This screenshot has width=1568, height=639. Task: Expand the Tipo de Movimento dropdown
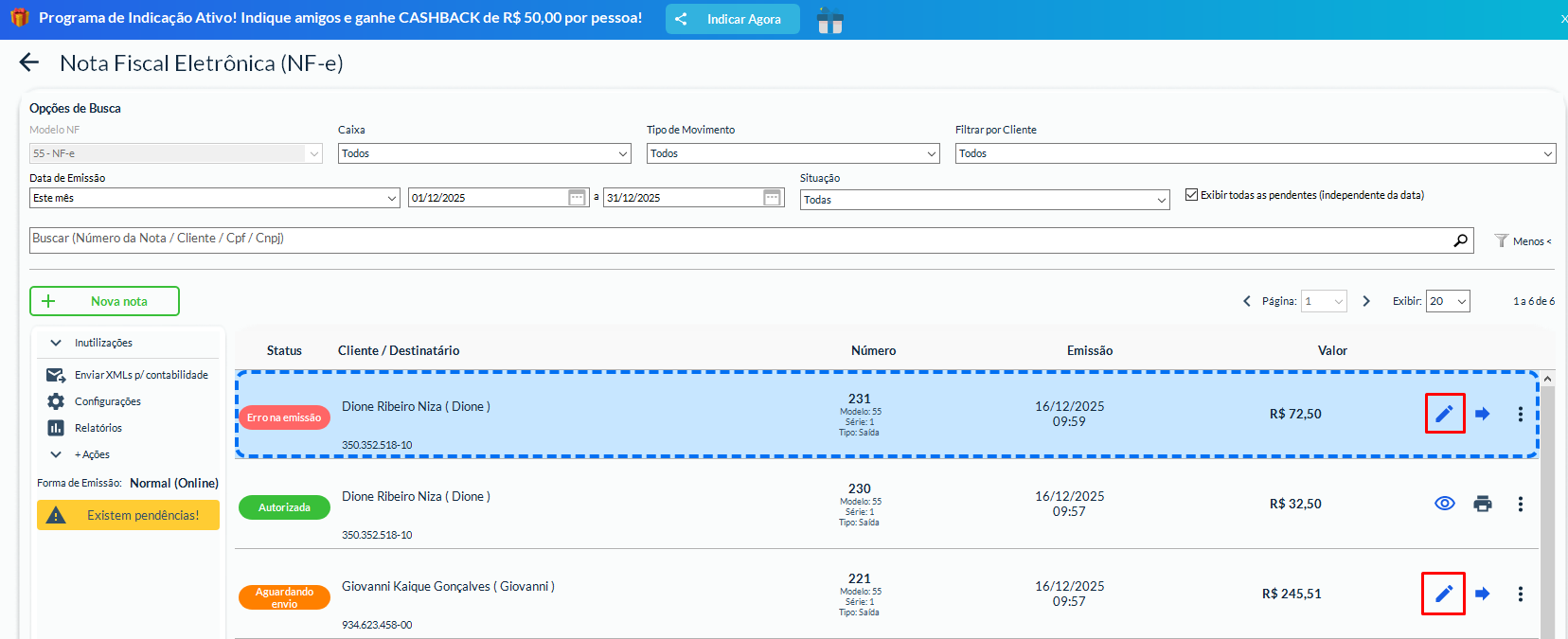point(793,153)
